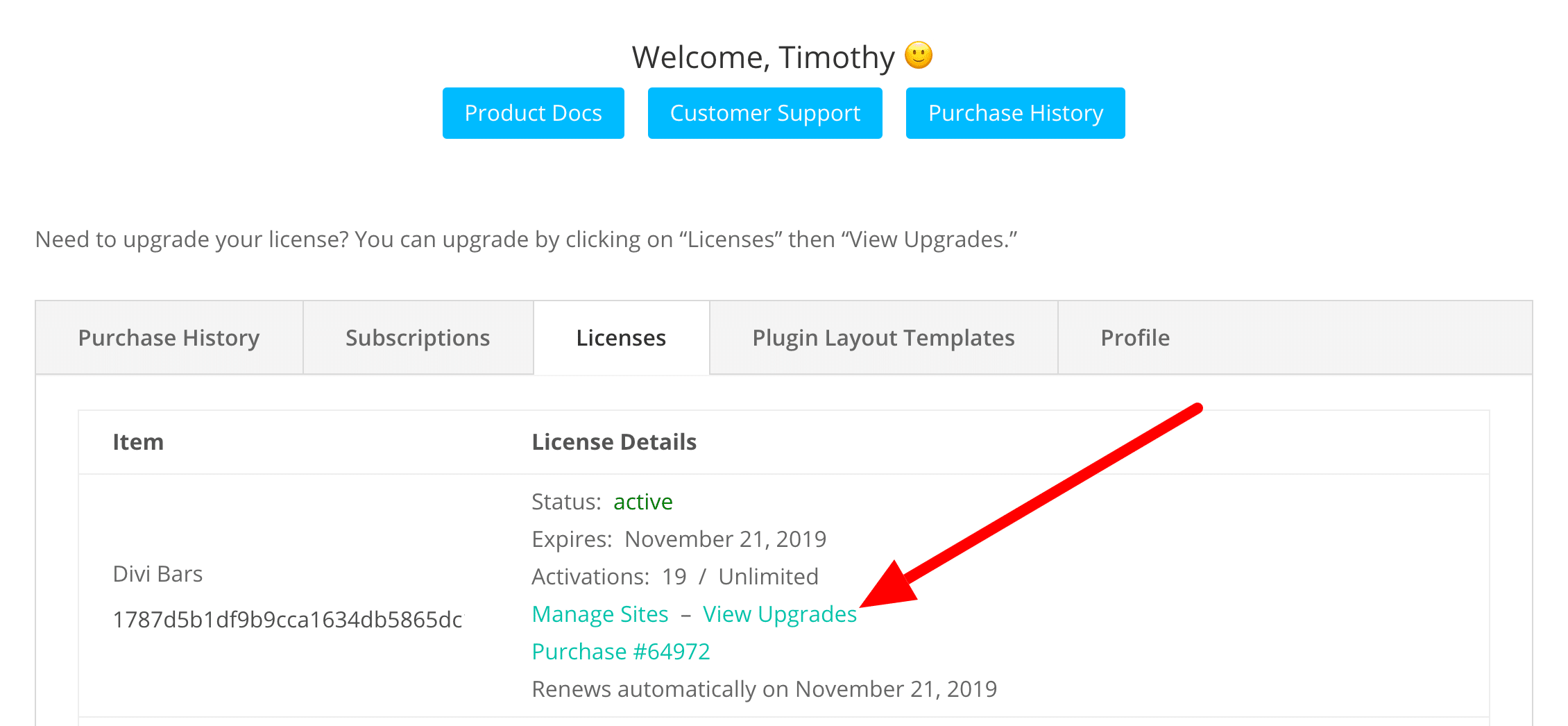This screenshot has width=1568, height=726.
Task: Click the Item column header
Action: [138, 442]
